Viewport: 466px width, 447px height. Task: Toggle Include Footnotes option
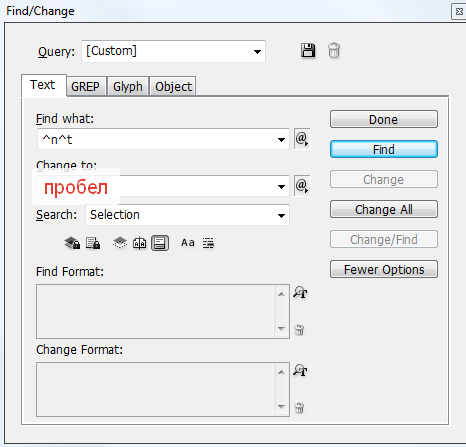point(160,243)
